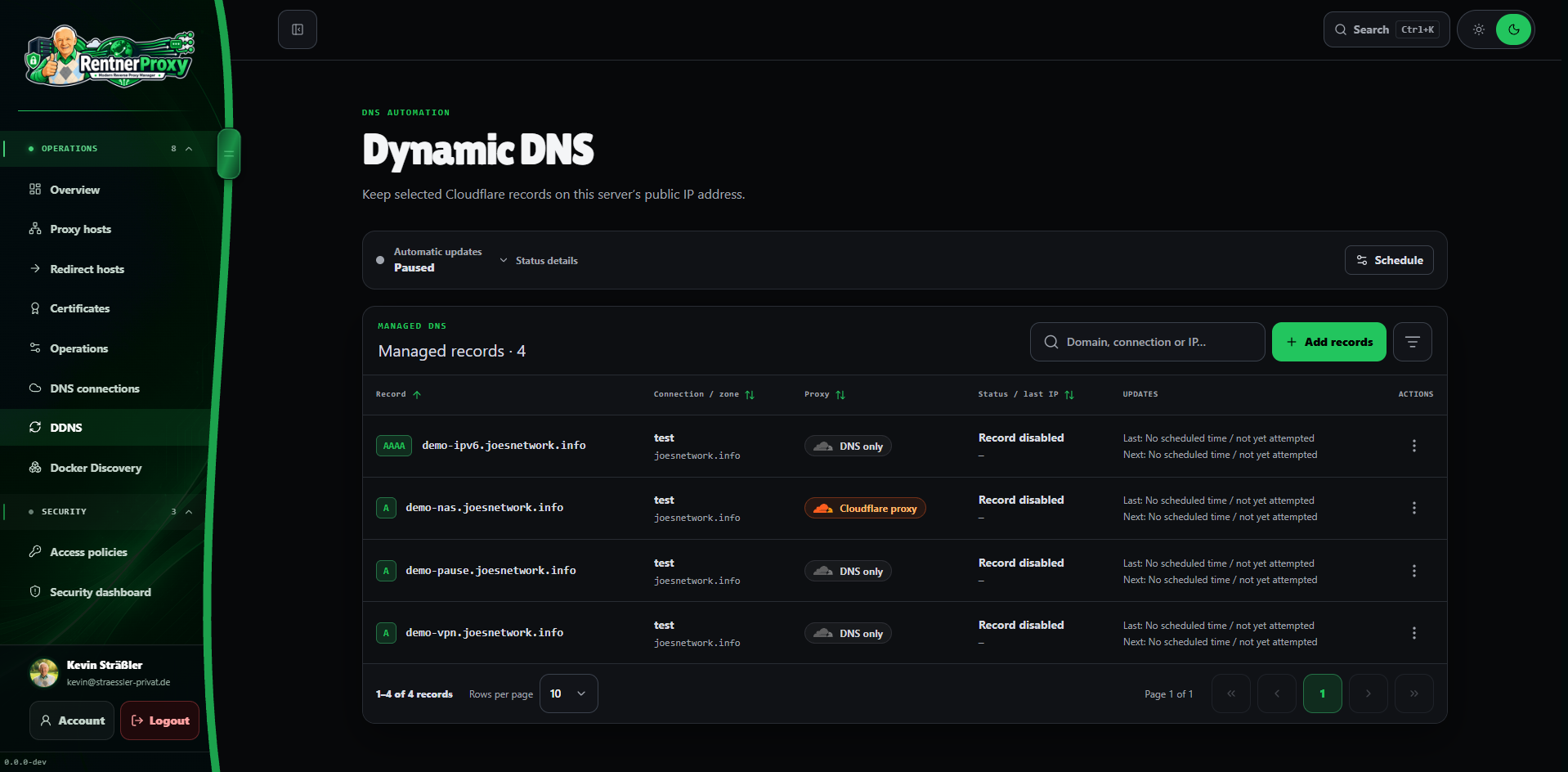Click the Automatic updates Paused status dot
Viewport: 1568px width, 772px height.
(x=380, y=260)
